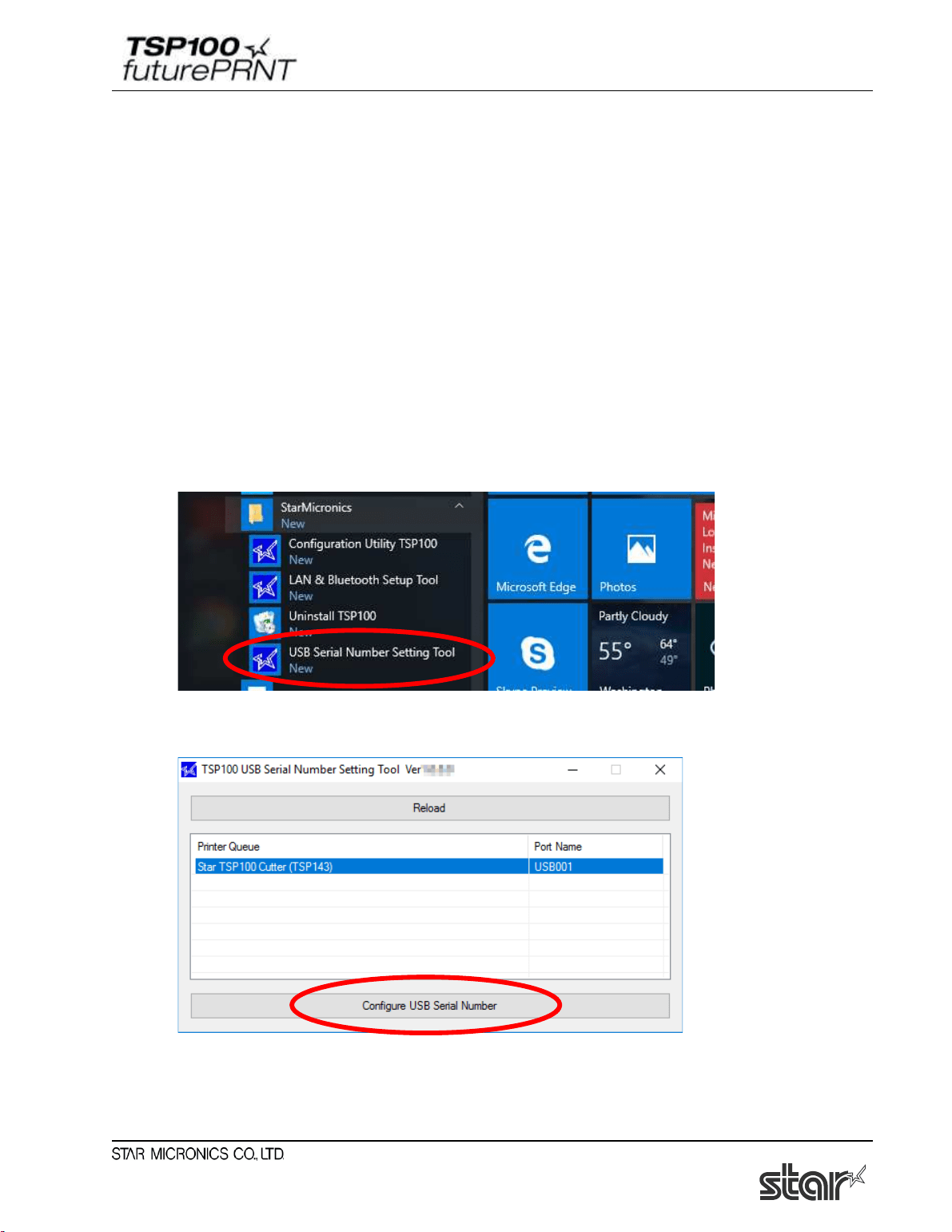This screenshot has width=952, height=1232.
Task: Click the USB Serial Number Setting Tool icon
Action: click(265, 660)
